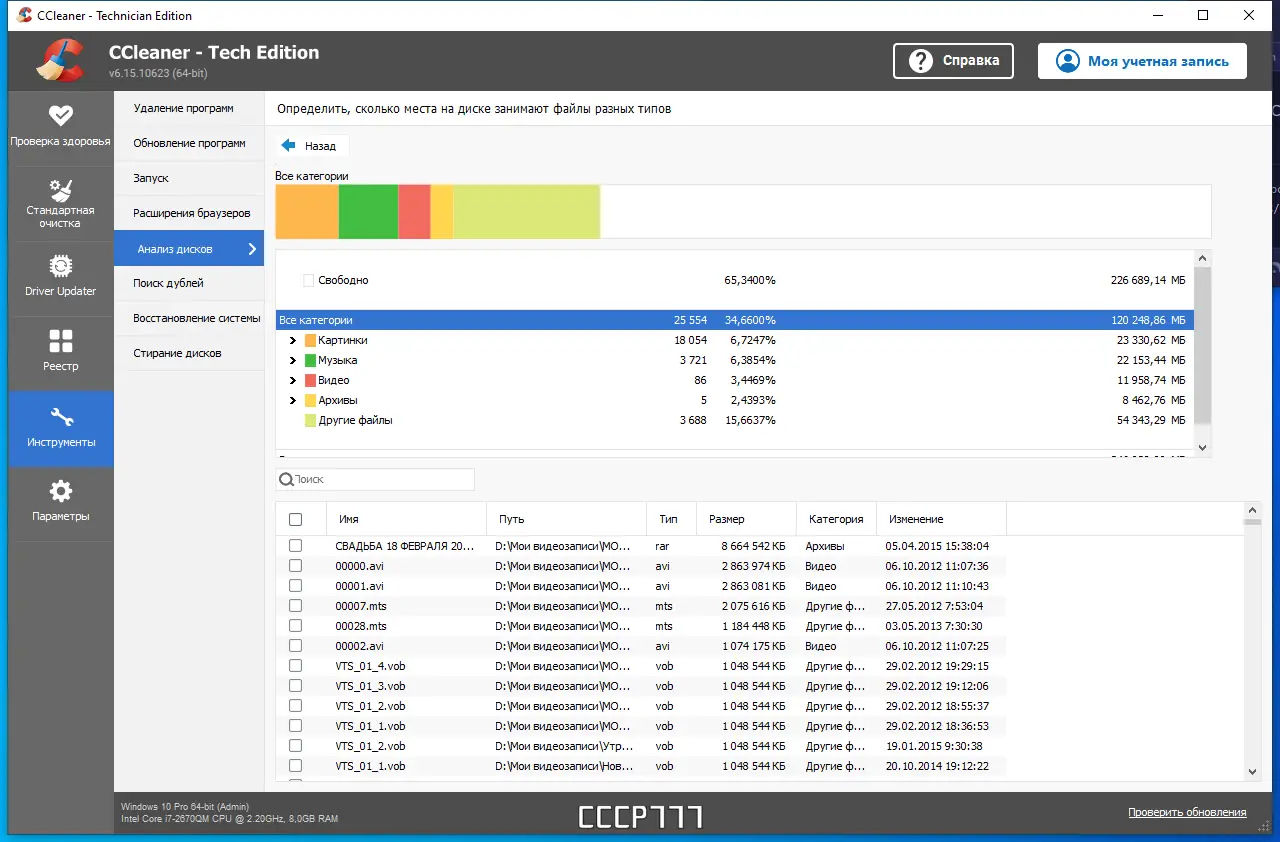Click the lime Другие файлы category icon

(x=310, y=420)
